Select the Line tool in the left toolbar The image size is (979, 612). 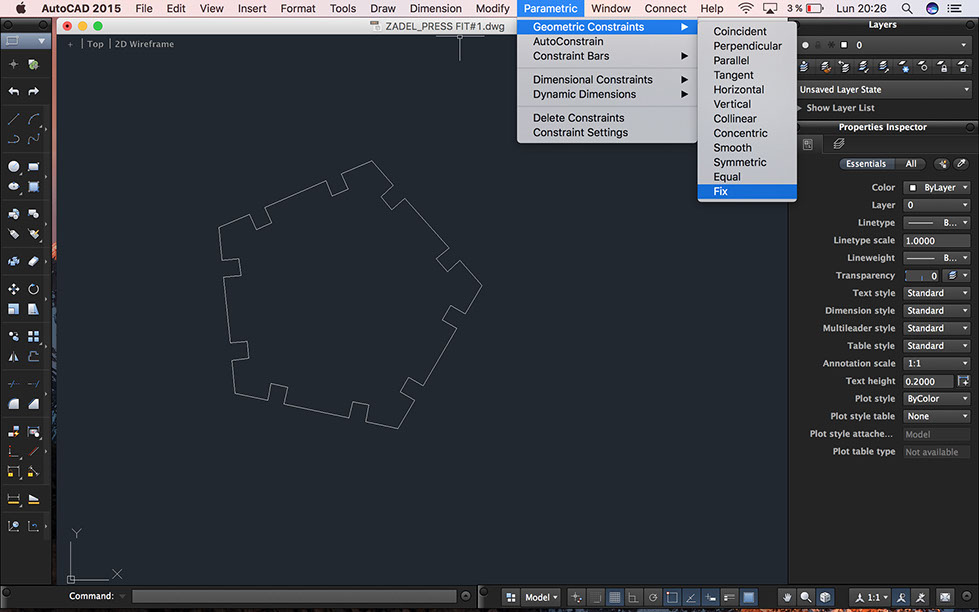click(13, 118)
